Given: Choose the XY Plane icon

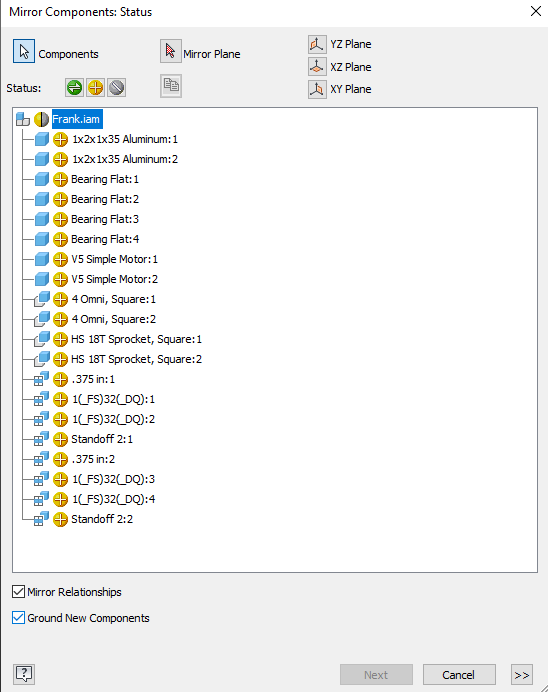Looking at the screenshot, I should [317, 89].
